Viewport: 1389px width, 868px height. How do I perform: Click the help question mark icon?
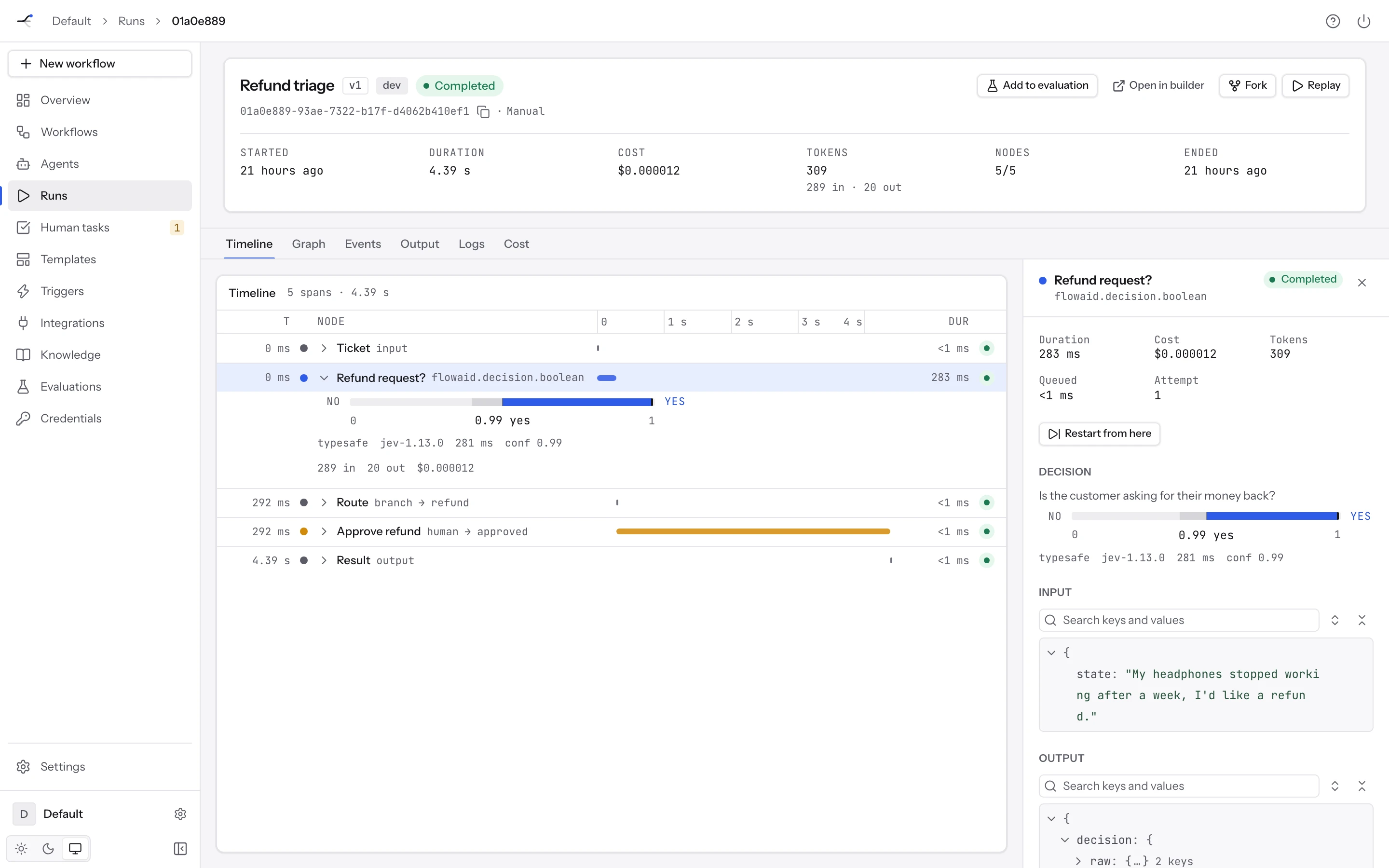coord(1333,21)
